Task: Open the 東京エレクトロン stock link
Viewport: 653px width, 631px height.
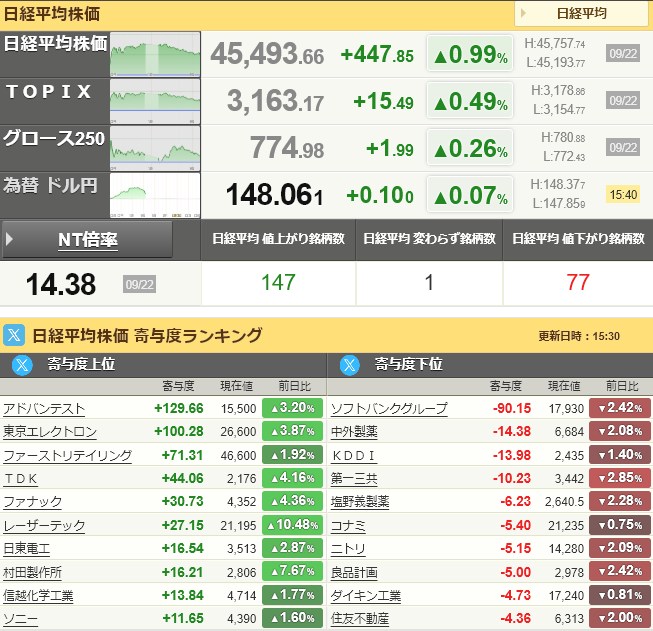Action: (x=50, y=432)
